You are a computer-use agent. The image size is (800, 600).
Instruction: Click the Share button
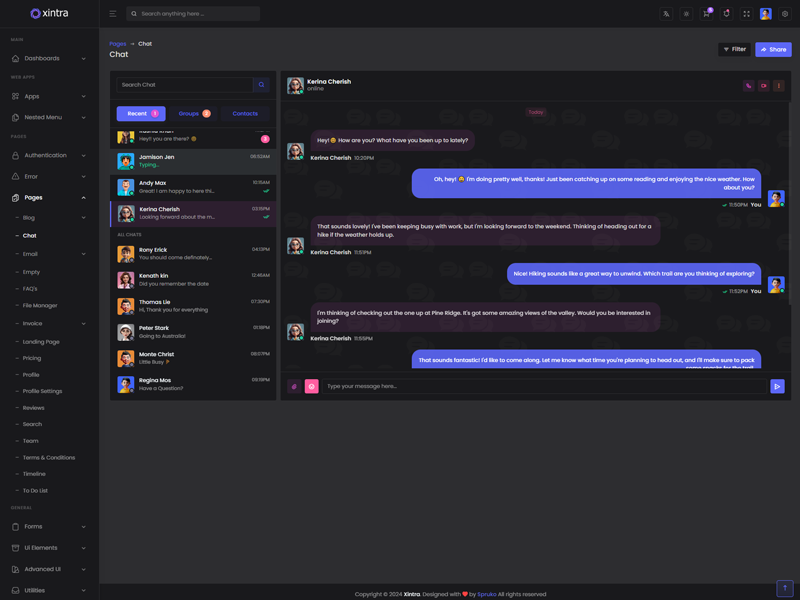(773, 49)
